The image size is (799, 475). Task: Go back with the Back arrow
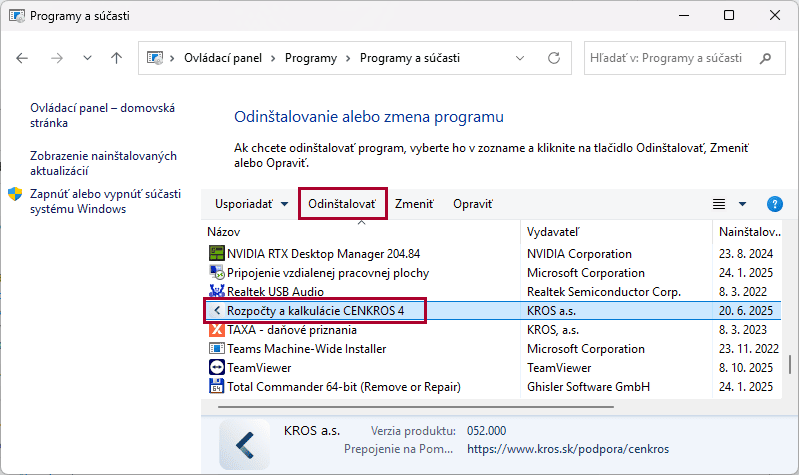tap(24, 59)
